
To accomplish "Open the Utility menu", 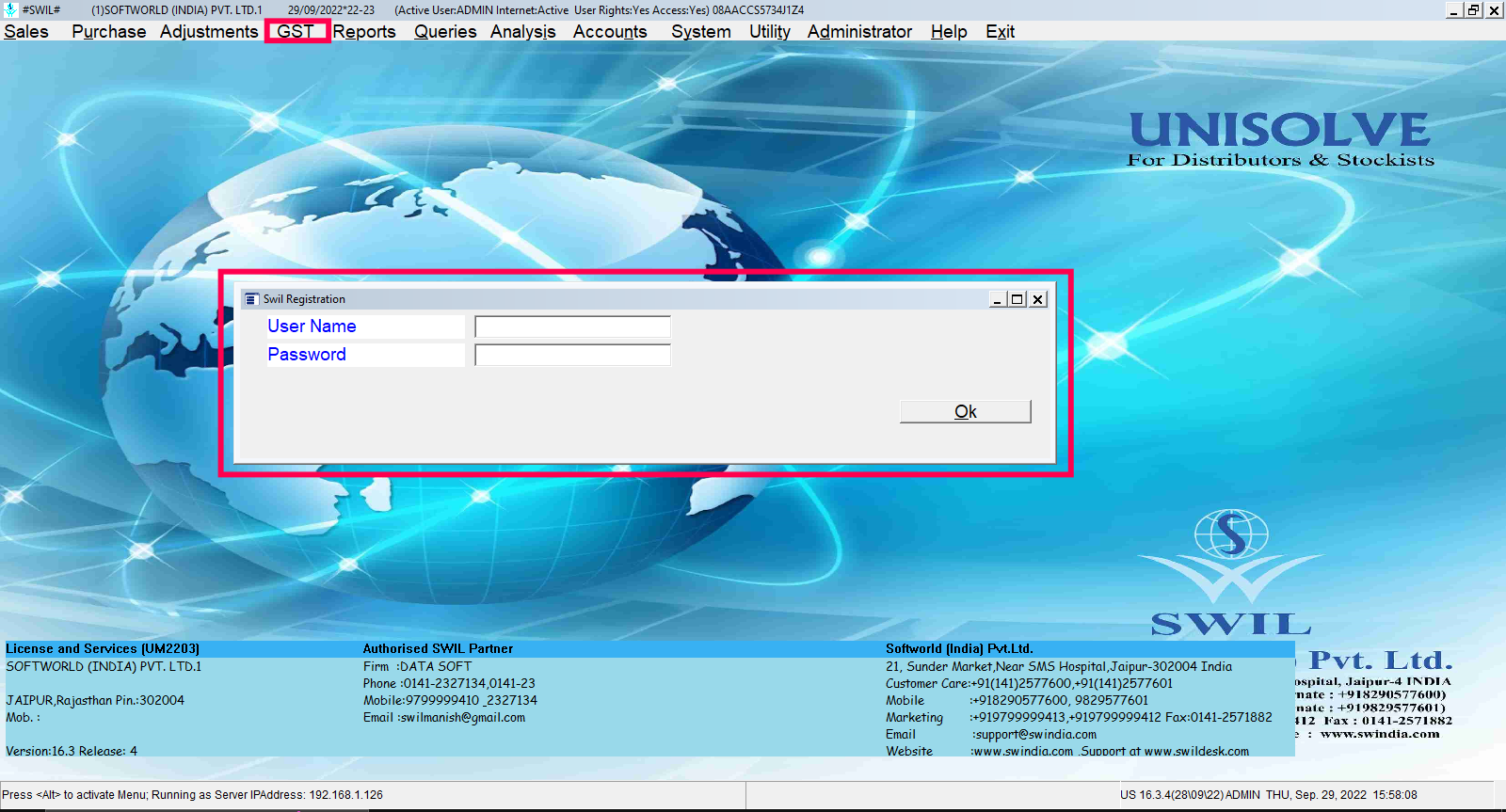I will 769,31.
